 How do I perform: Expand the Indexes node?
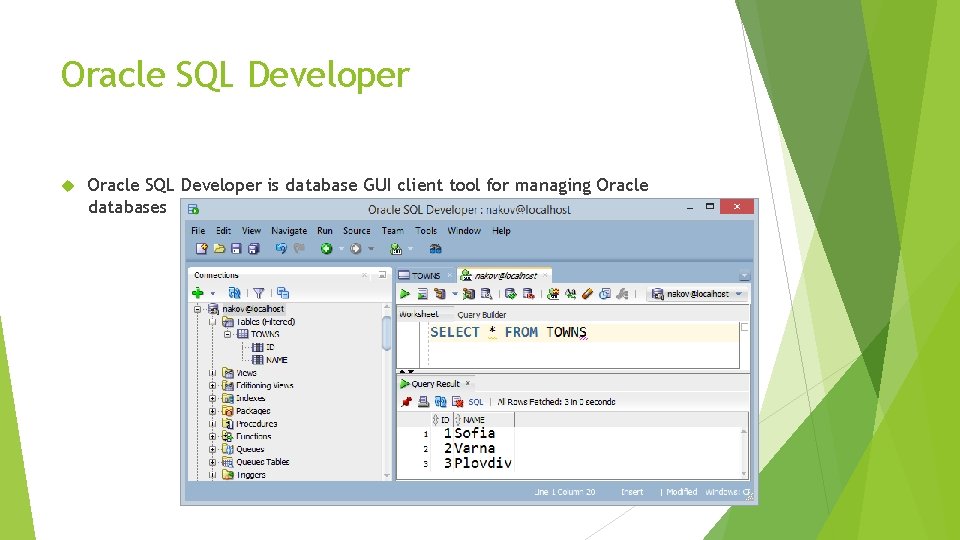[212, 399]
